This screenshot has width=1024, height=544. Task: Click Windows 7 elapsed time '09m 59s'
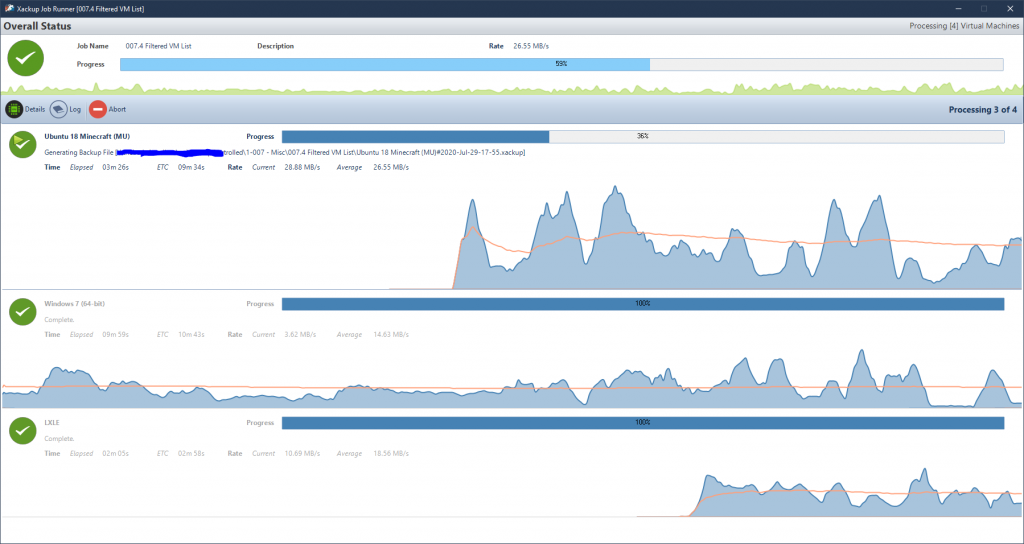tap(115, 334)
